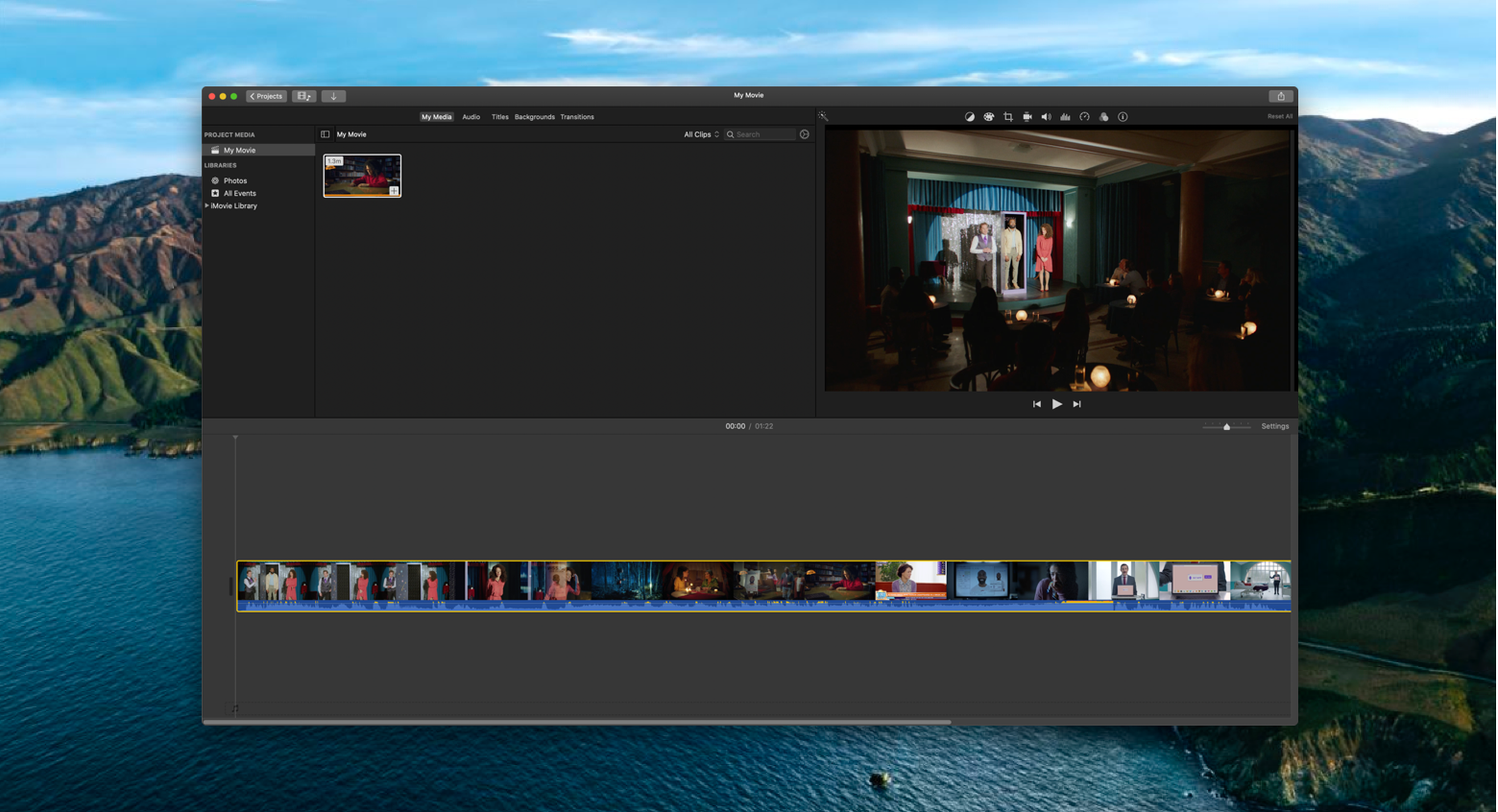This screenshot has width=1498, height=812.
Task: Open the Color Balance adjustment
Action: coord(970,117)
